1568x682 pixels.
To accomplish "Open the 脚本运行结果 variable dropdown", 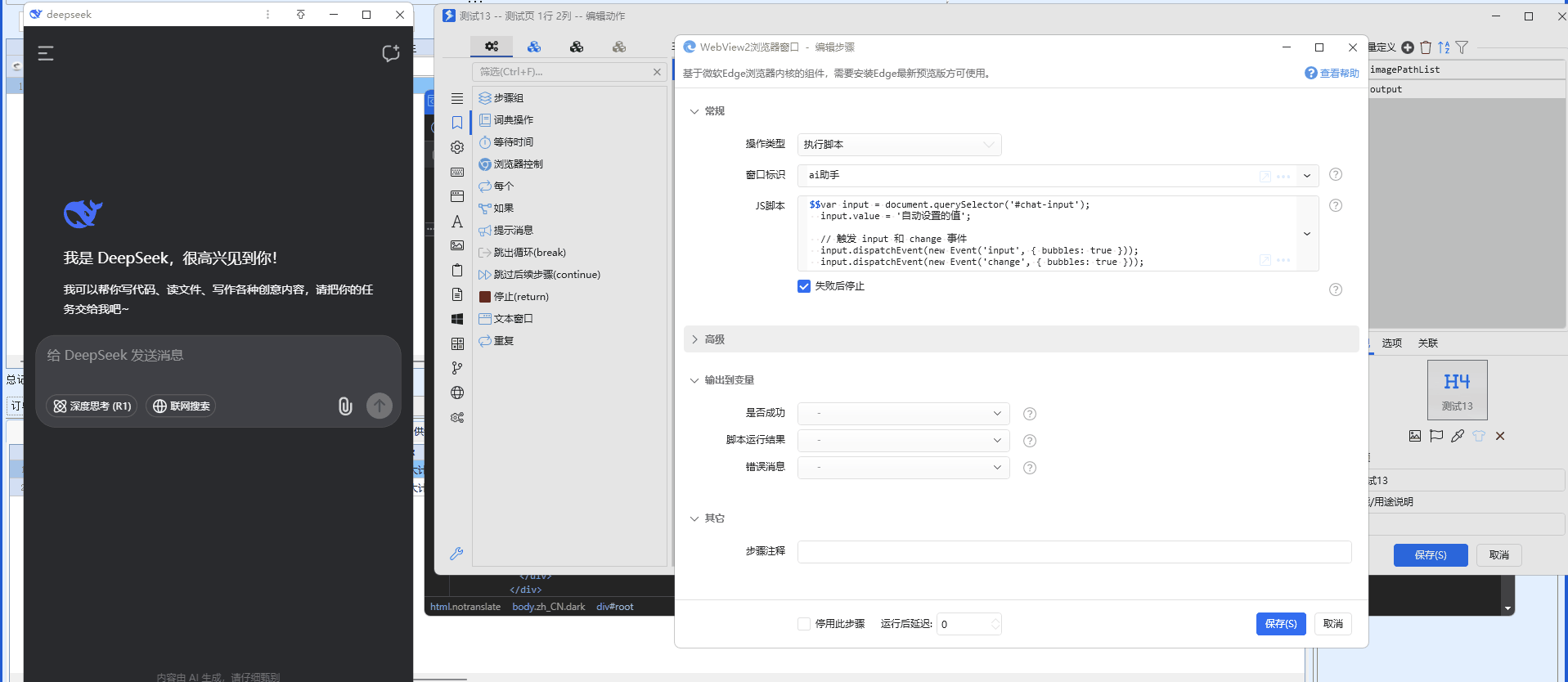I will tap(903, 441).
